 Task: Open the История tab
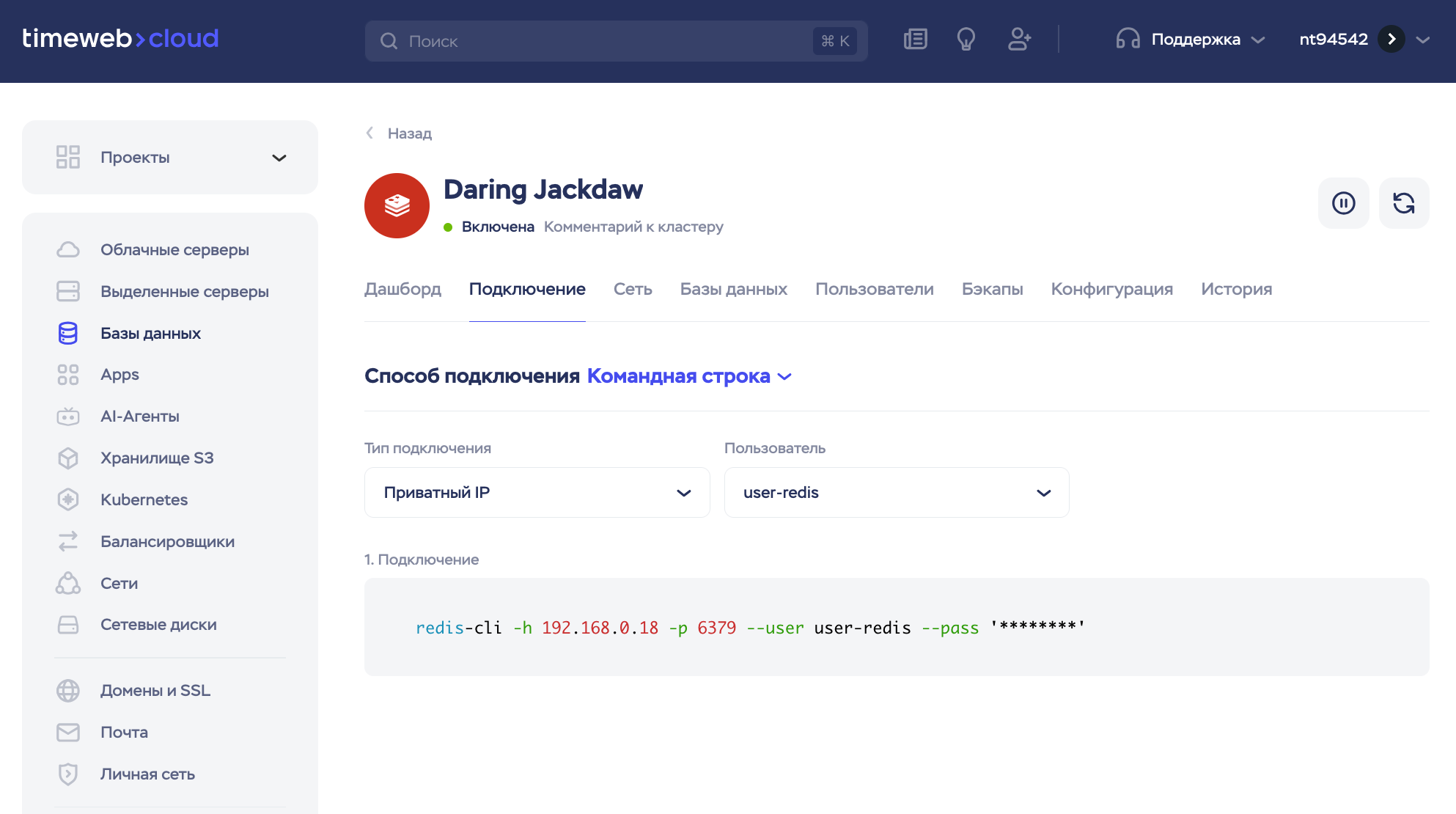pyautogui.click(x=1236, y=289)
